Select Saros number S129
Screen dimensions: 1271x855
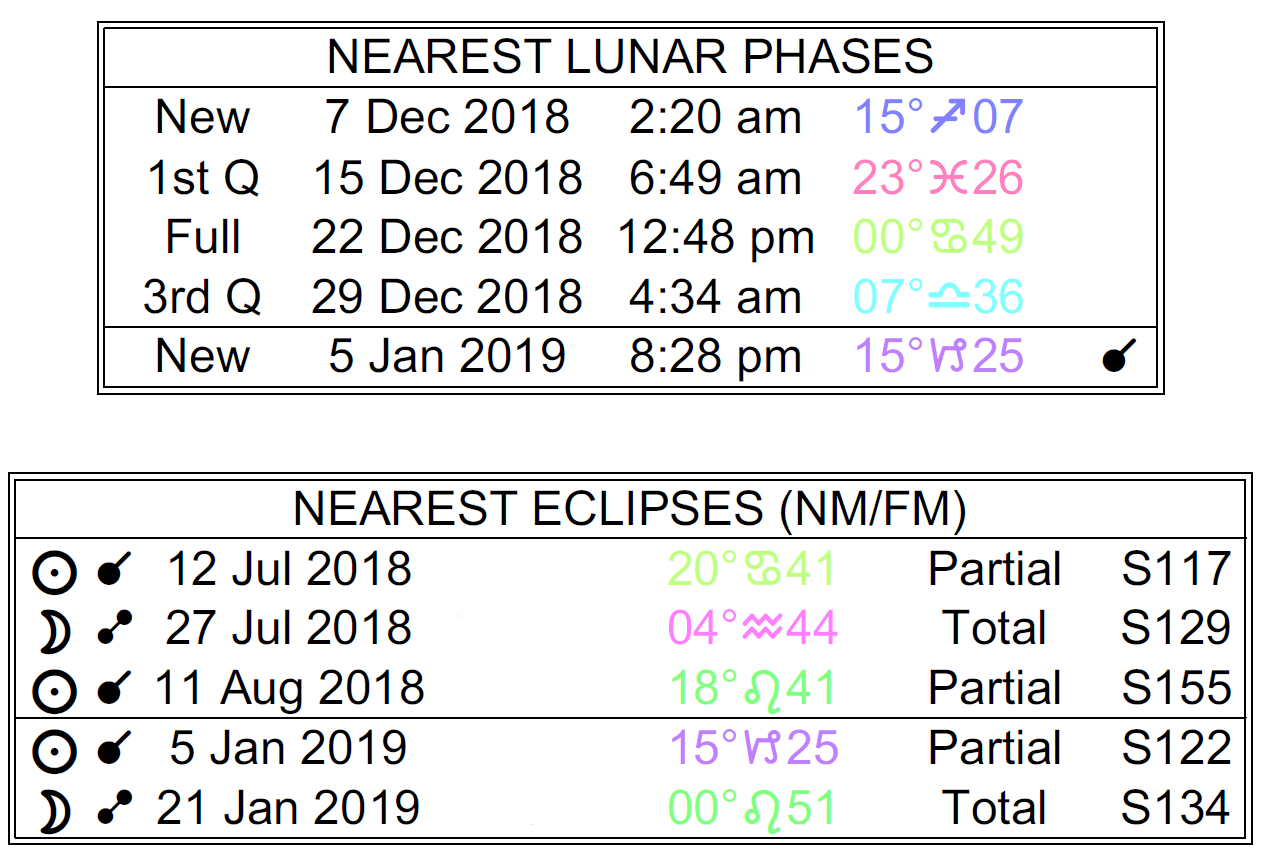click(1176, 629)
